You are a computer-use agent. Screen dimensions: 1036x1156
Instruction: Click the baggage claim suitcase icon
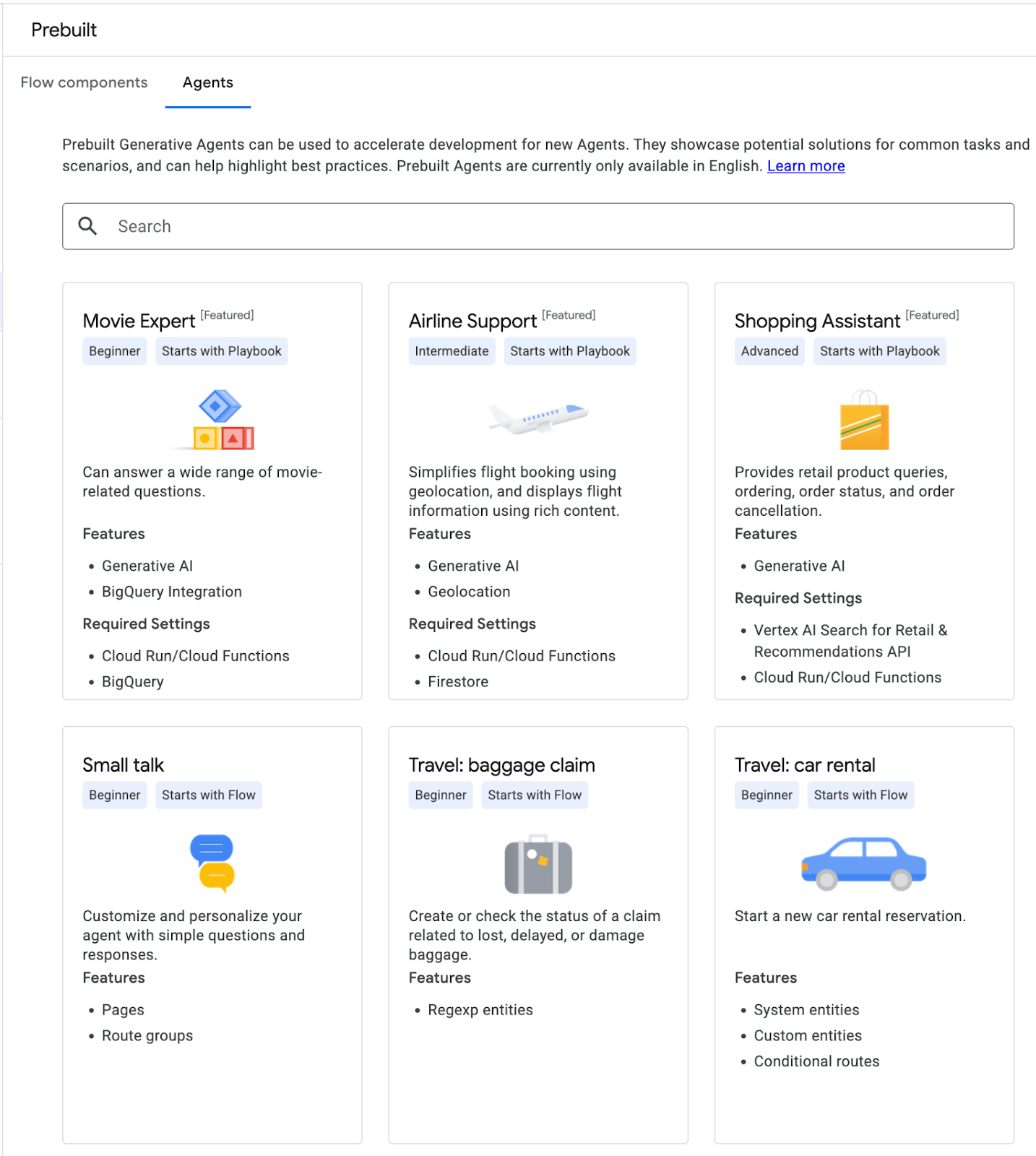538,864
